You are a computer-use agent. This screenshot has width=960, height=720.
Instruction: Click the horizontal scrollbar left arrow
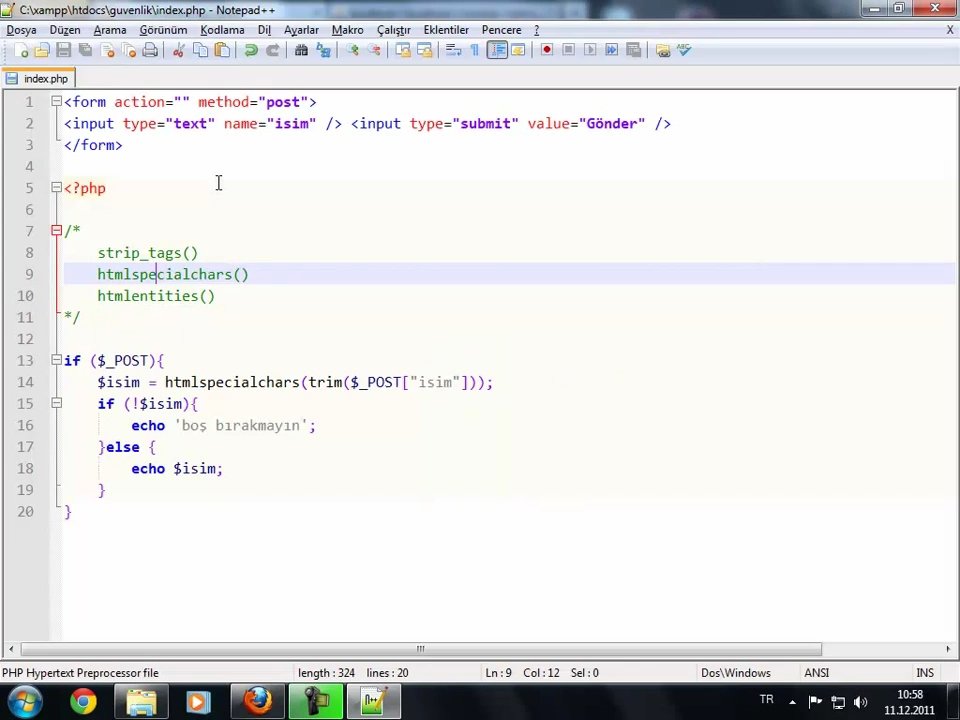pos(11,649)
